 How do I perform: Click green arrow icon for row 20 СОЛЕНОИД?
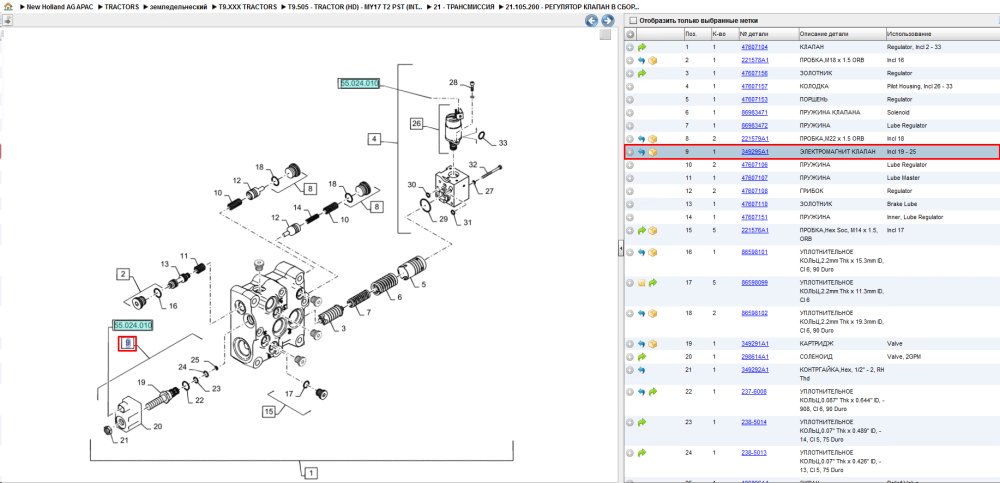coord(642,357)
